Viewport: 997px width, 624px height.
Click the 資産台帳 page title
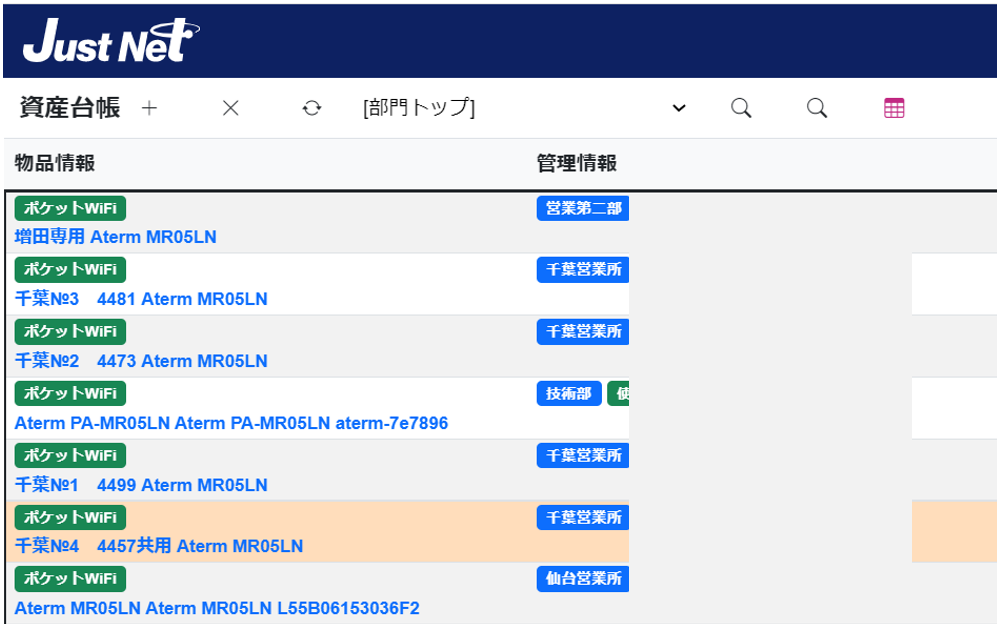pyautogui.click(x=70, y=107)
